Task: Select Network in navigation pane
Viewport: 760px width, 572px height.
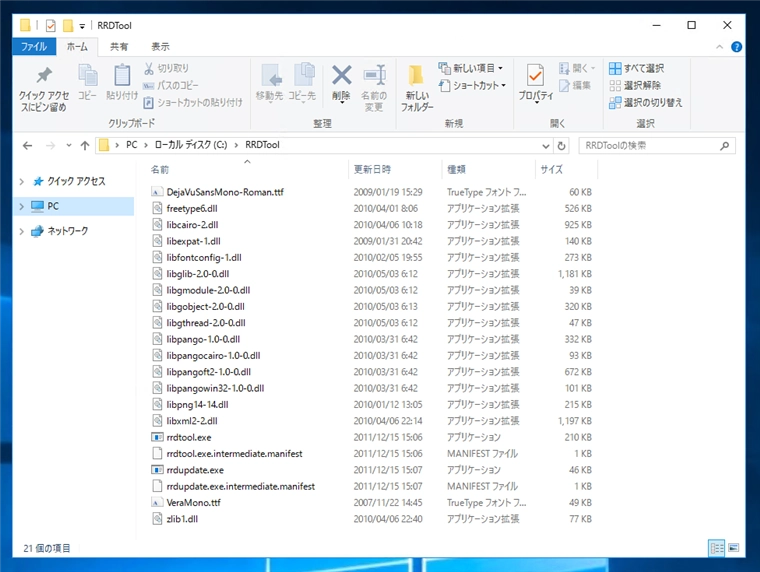Action: (67, 231)
